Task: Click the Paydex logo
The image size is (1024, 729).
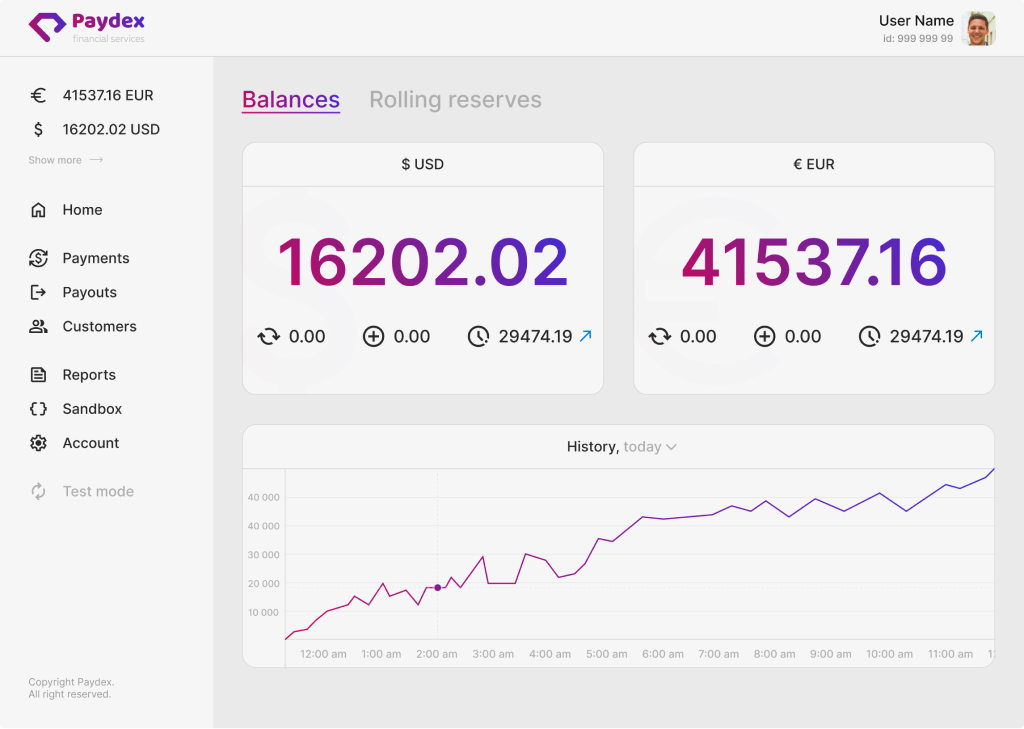Action: click(x=86, y=27)
